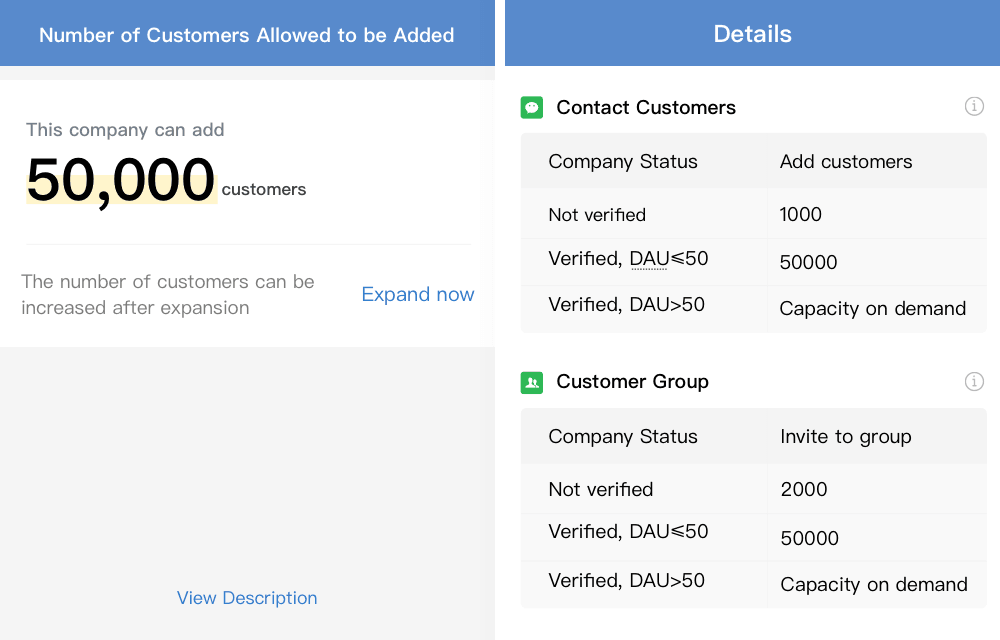Click Not verified row in Contact Customers table
The height and width of the screenshot is (640, 1000).
click(754, 214)
